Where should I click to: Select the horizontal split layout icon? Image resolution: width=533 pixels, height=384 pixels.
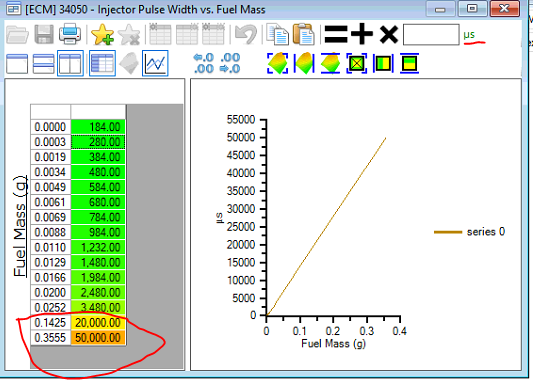(x=43, y=64)
